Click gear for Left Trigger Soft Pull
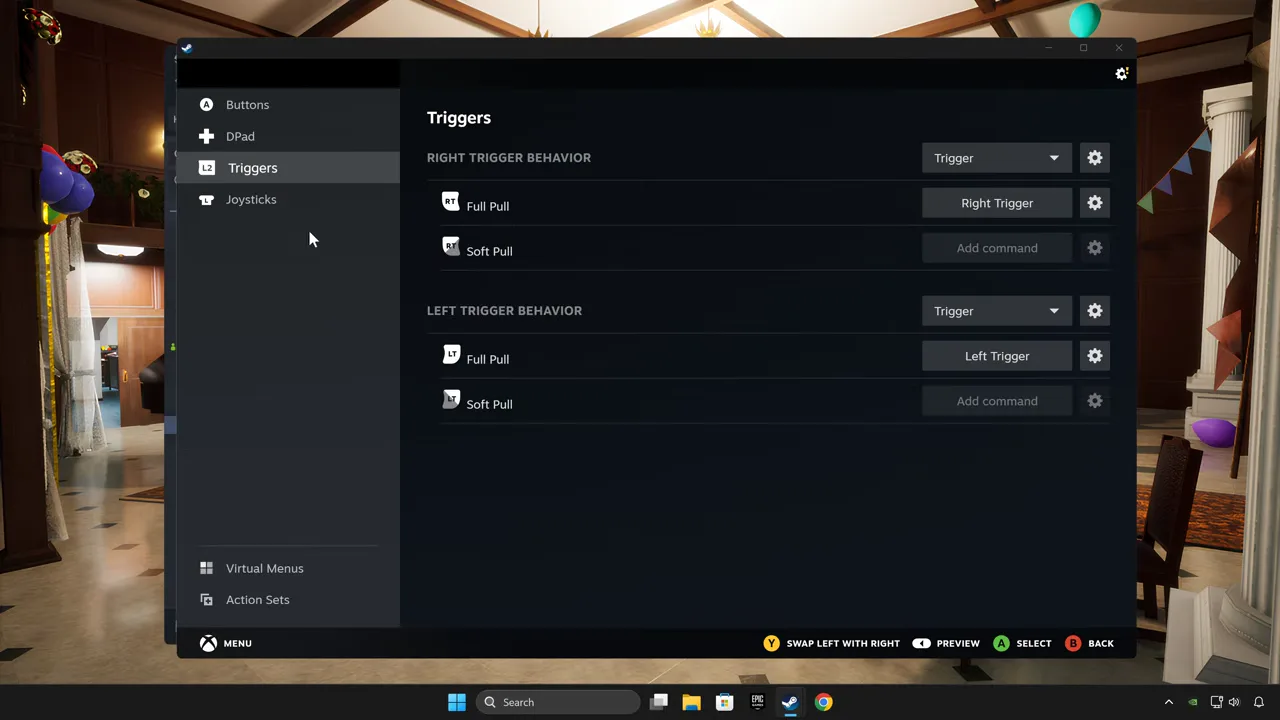The width and height of the screenshot is (1280, 720). coord(1095,401)
